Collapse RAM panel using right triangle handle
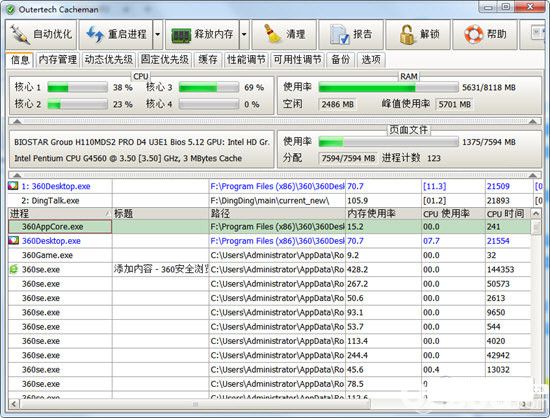The width and height of the screenshot is (550, 418). tap(532, 121)
